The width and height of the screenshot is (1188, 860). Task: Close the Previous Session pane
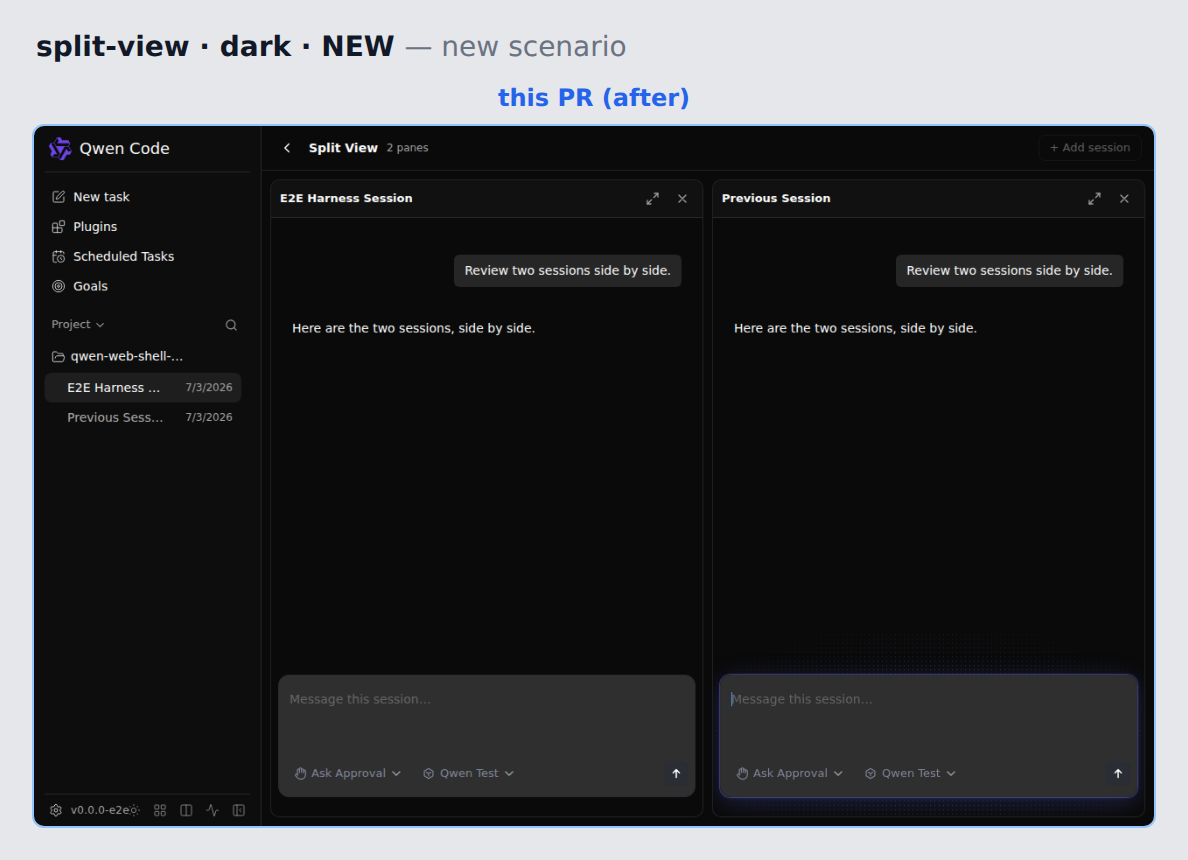click(1124, 199)
